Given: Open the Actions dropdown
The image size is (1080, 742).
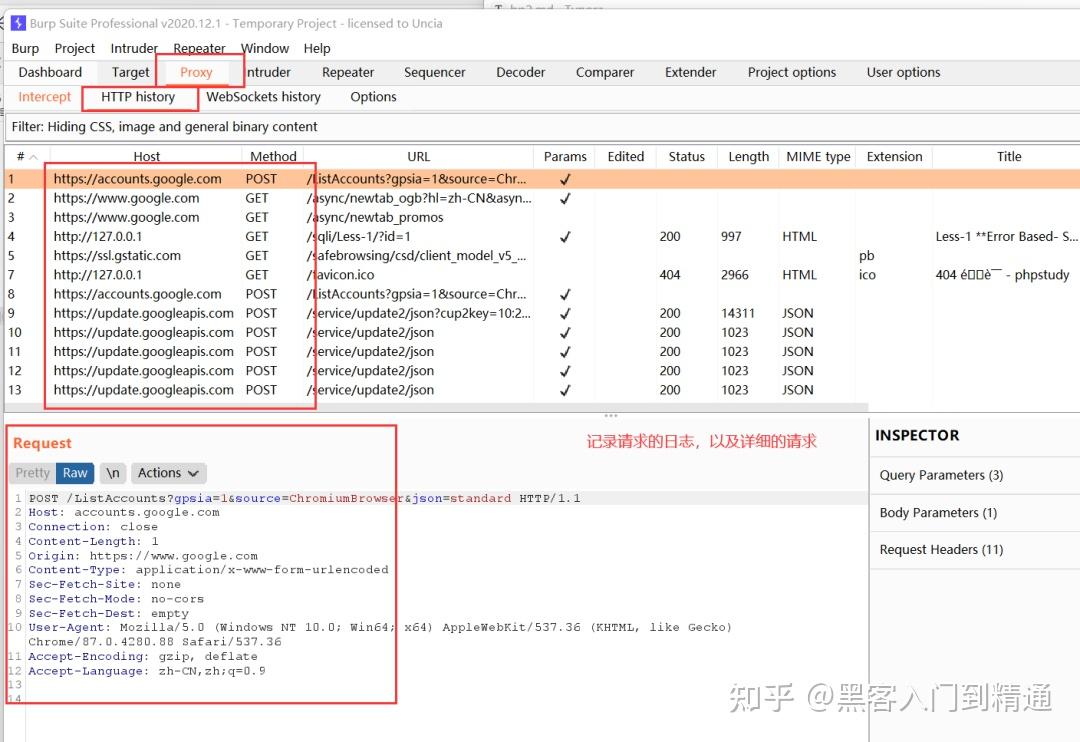Looking at the screenshot, I should [169, 473].
